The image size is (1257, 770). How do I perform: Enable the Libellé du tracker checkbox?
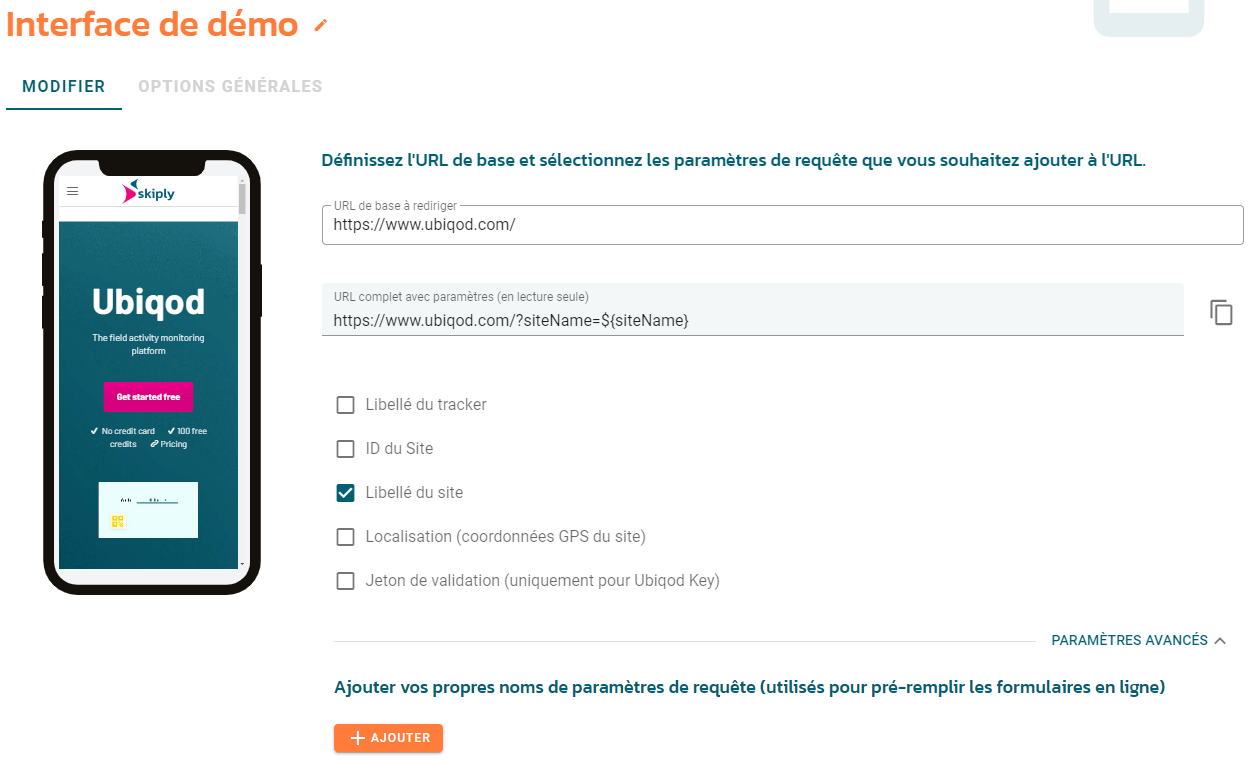click(345, 405)
